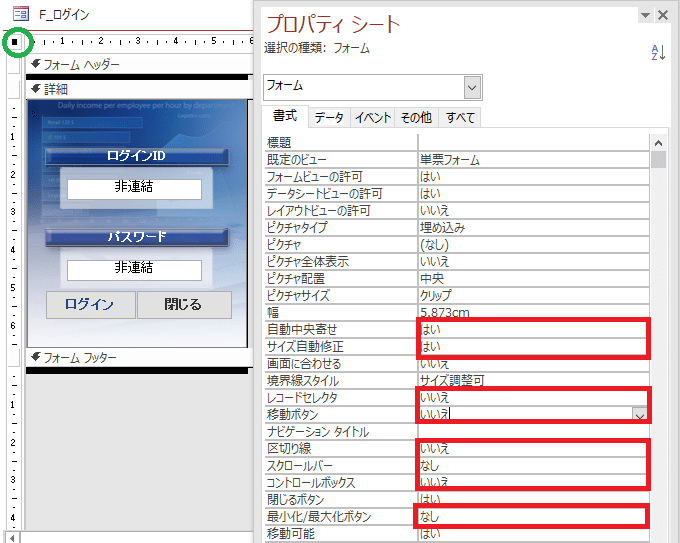Click the フォーム ヘッダー section bar
The image size is (680, 543).
(x=139, y=65)
